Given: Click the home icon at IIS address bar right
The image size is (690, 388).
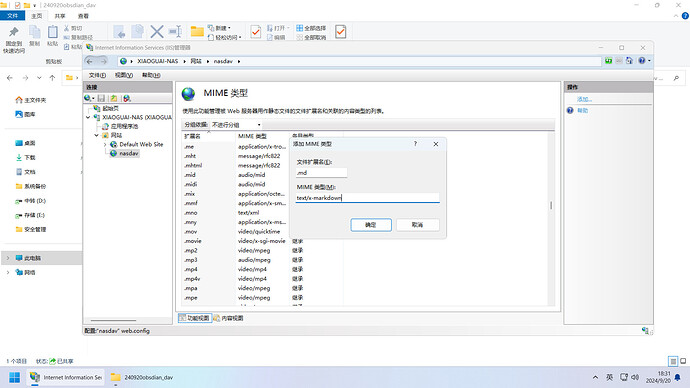Looking at the screenshot, I should pyautogui.click(x=629, y=61).
